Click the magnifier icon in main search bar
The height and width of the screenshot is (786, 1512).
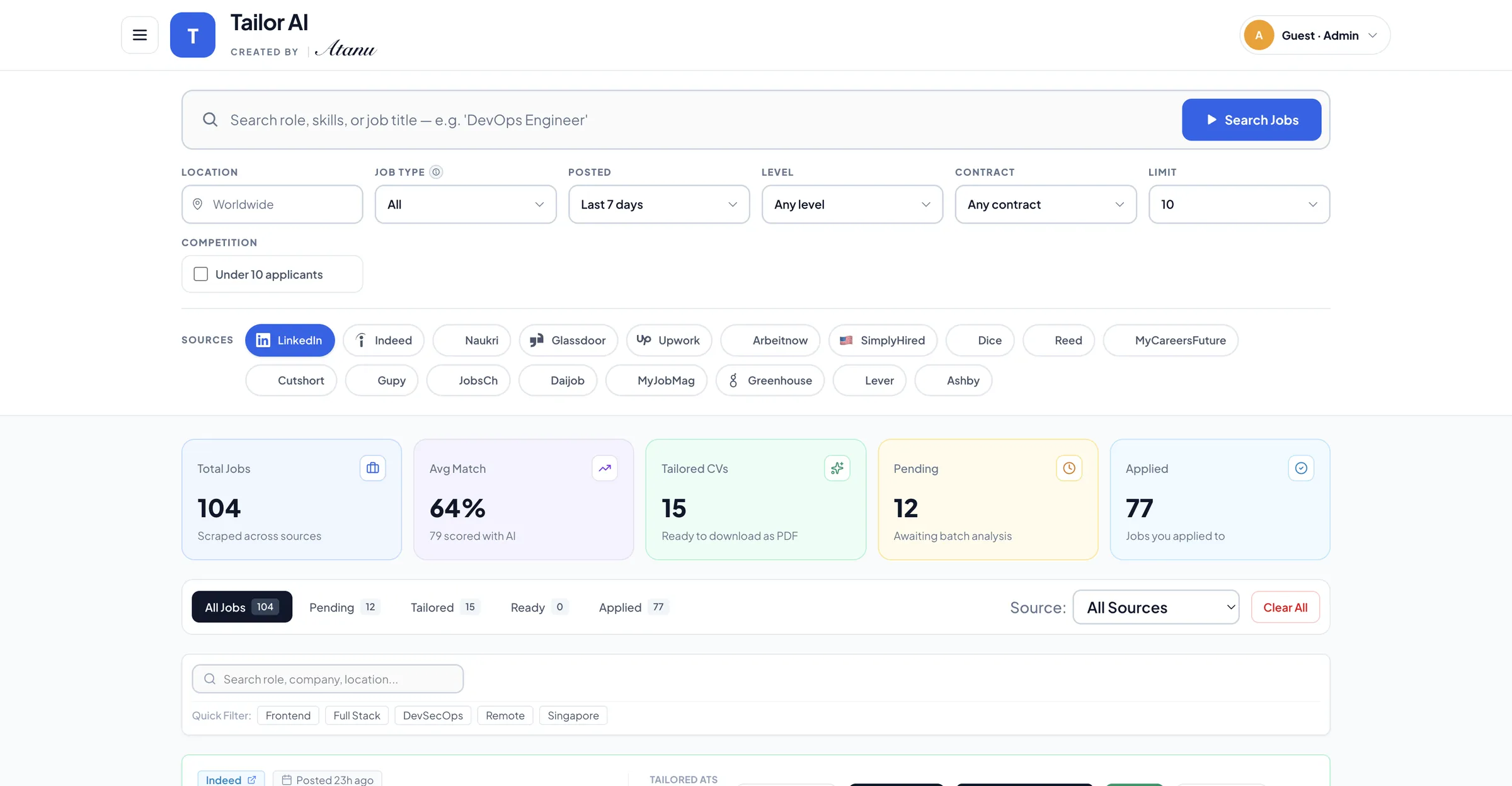[210, 120]
